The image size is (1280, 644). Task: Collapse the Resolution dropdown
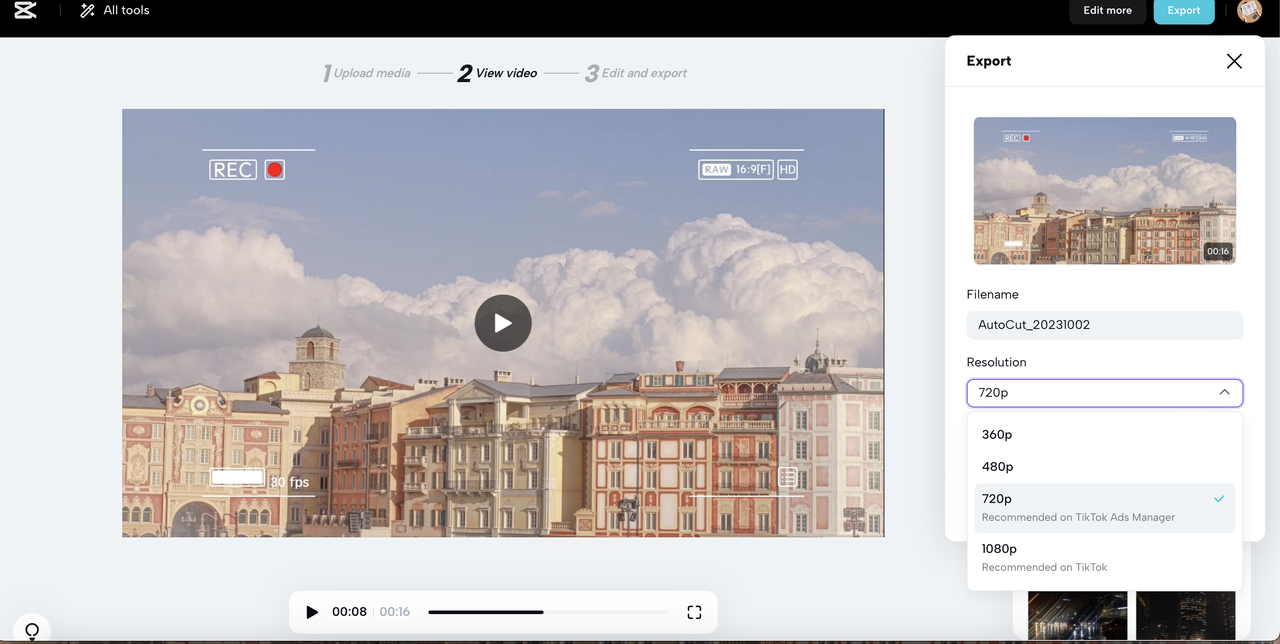(x=1105, y=393)
